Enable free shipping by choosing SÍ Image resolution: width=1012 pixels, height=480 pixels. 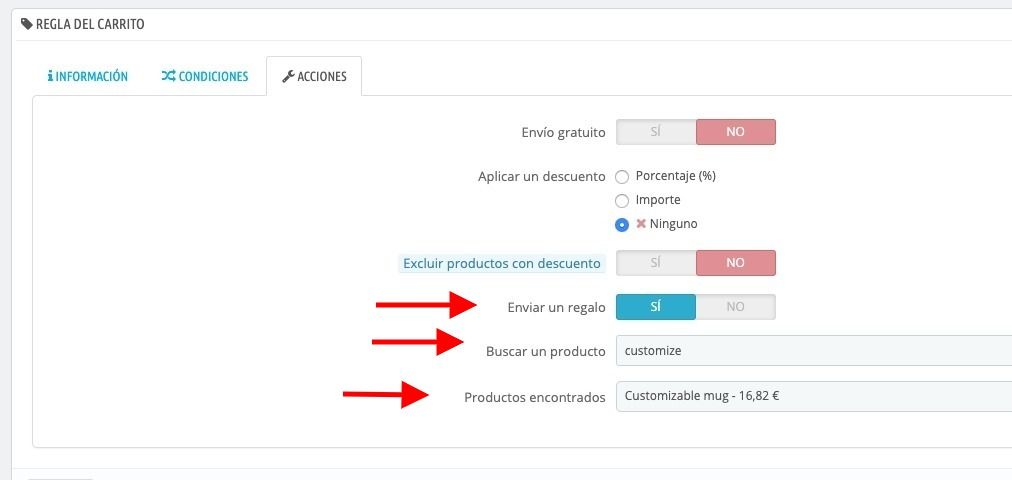point(656,132)
